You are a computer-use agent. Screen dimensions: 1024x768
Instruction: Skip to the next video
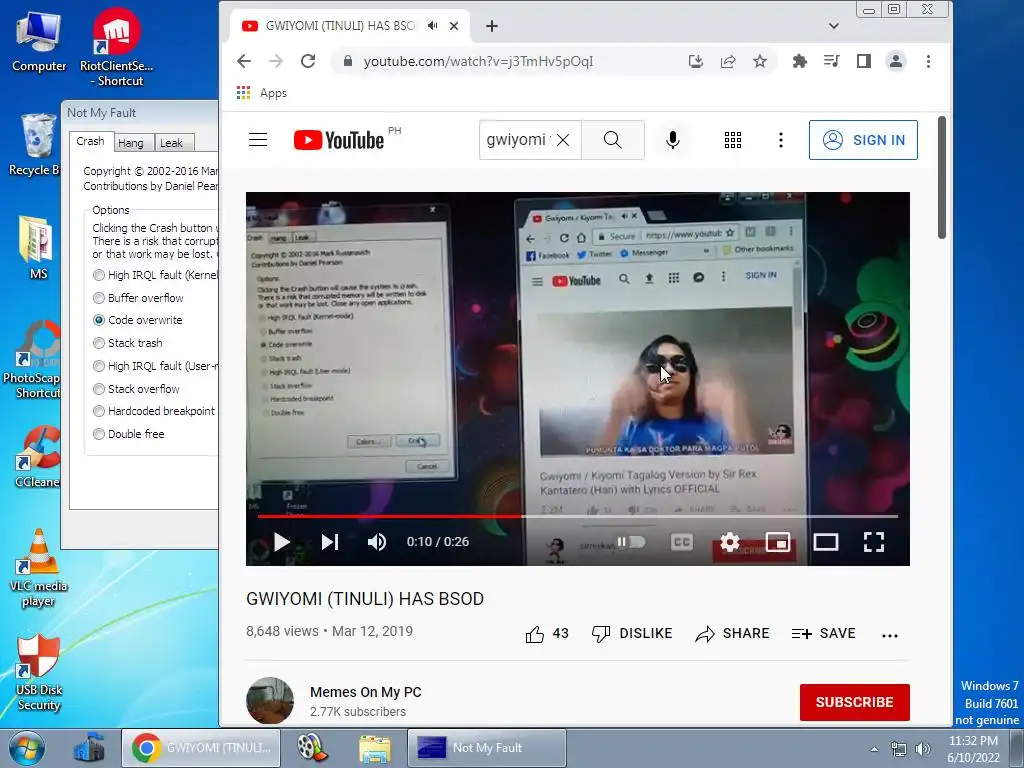point(330,542)
